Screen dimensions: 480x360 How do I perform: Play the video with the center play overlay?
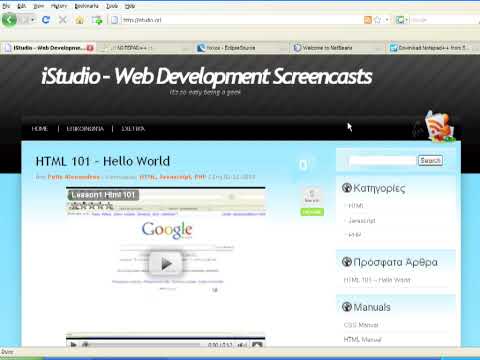pyautogui.click(x=166, y=264)
